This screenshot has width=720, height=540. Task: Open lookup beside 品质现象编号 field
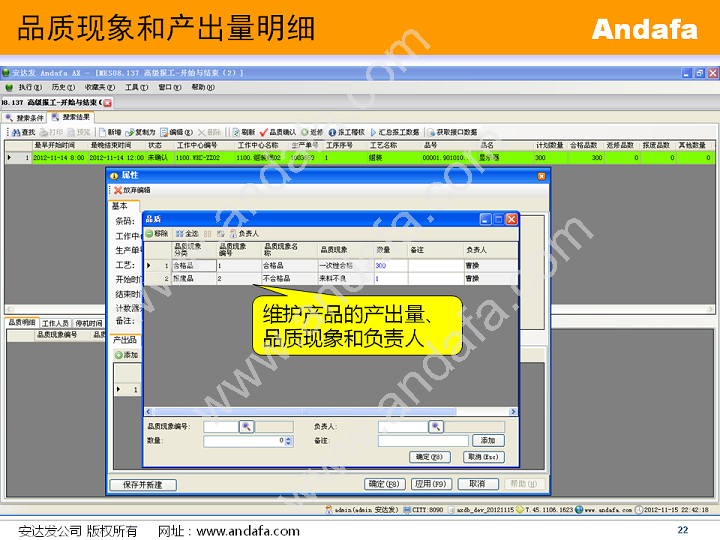[247, 427]
